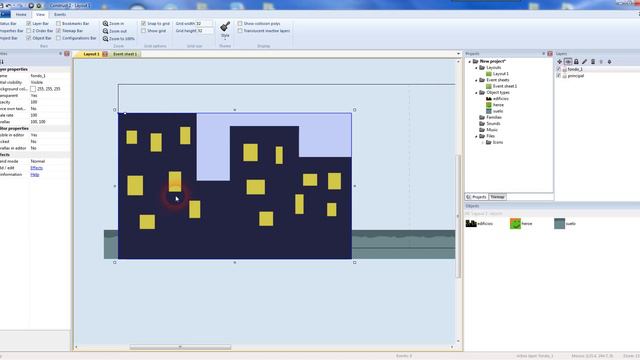640x360 pixels.
Task: Open the tab list dropdown arrow at tab bar right
Action: pyautogui.click(x=458, y=54)
